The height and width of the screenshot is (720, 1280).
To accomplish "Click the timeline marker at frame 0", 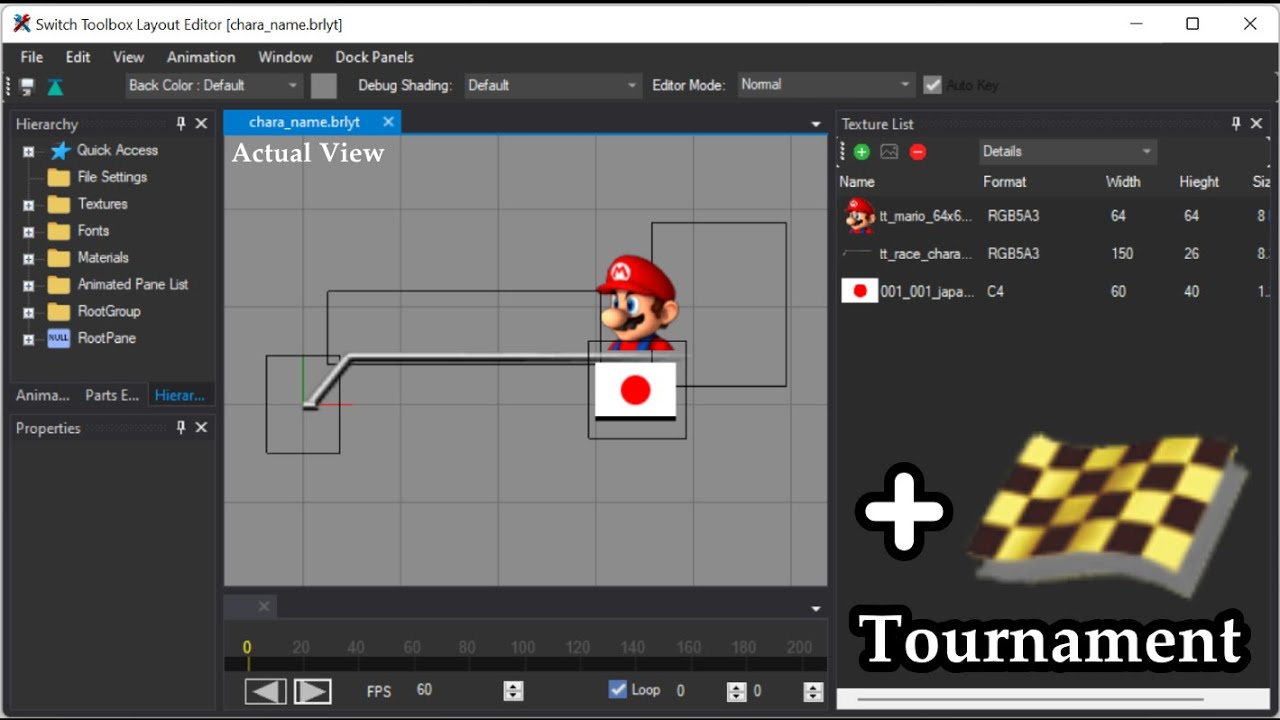I will [247, 656].
